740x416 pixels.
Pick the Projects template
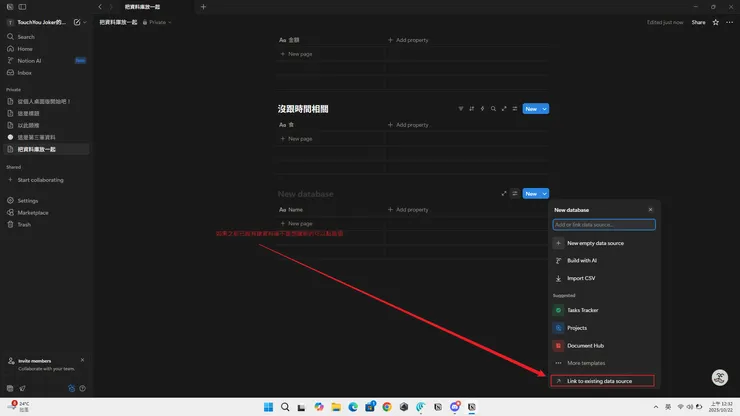pos(604,328)
